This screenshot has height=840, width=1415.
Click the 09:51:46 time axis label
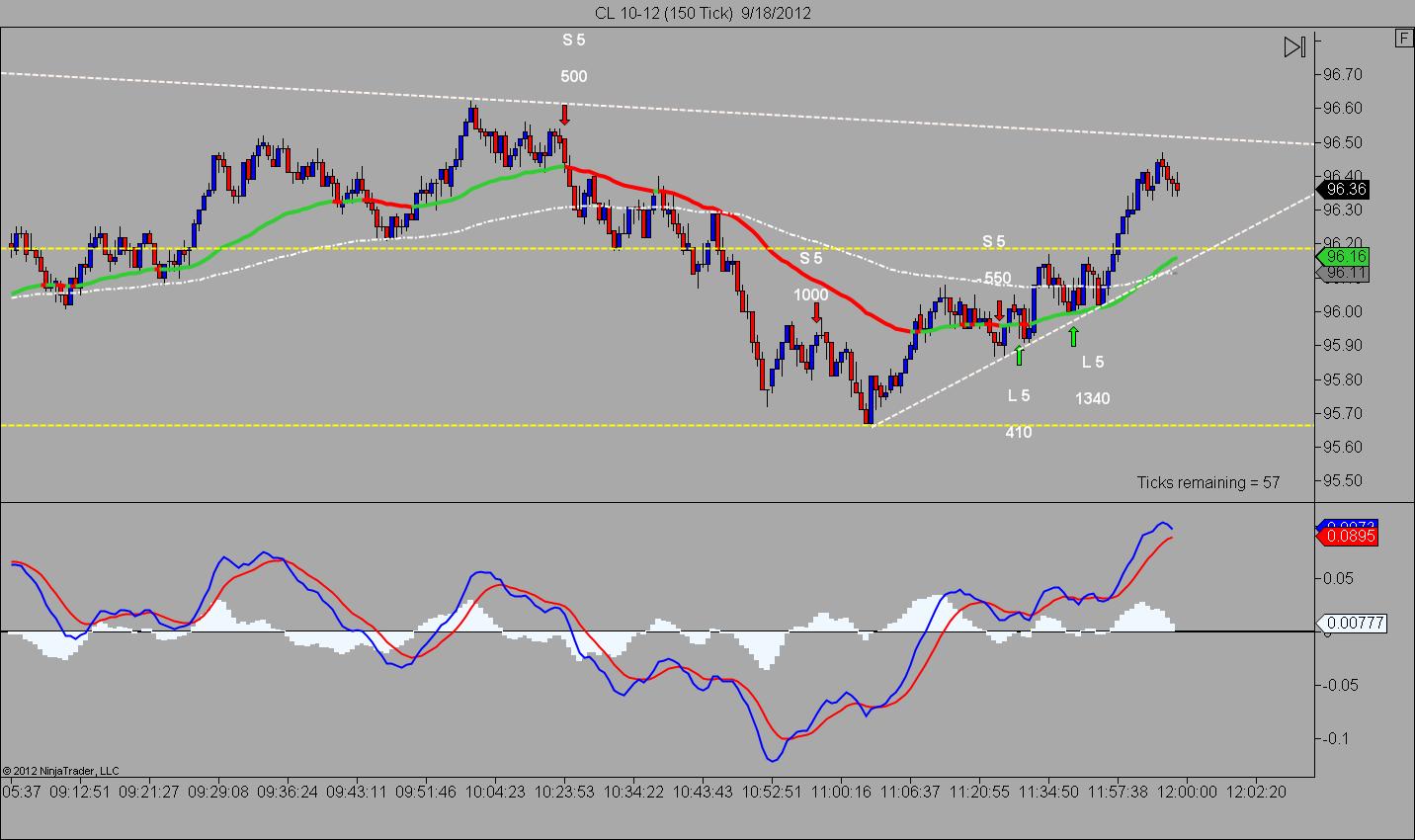pos(426,792)
